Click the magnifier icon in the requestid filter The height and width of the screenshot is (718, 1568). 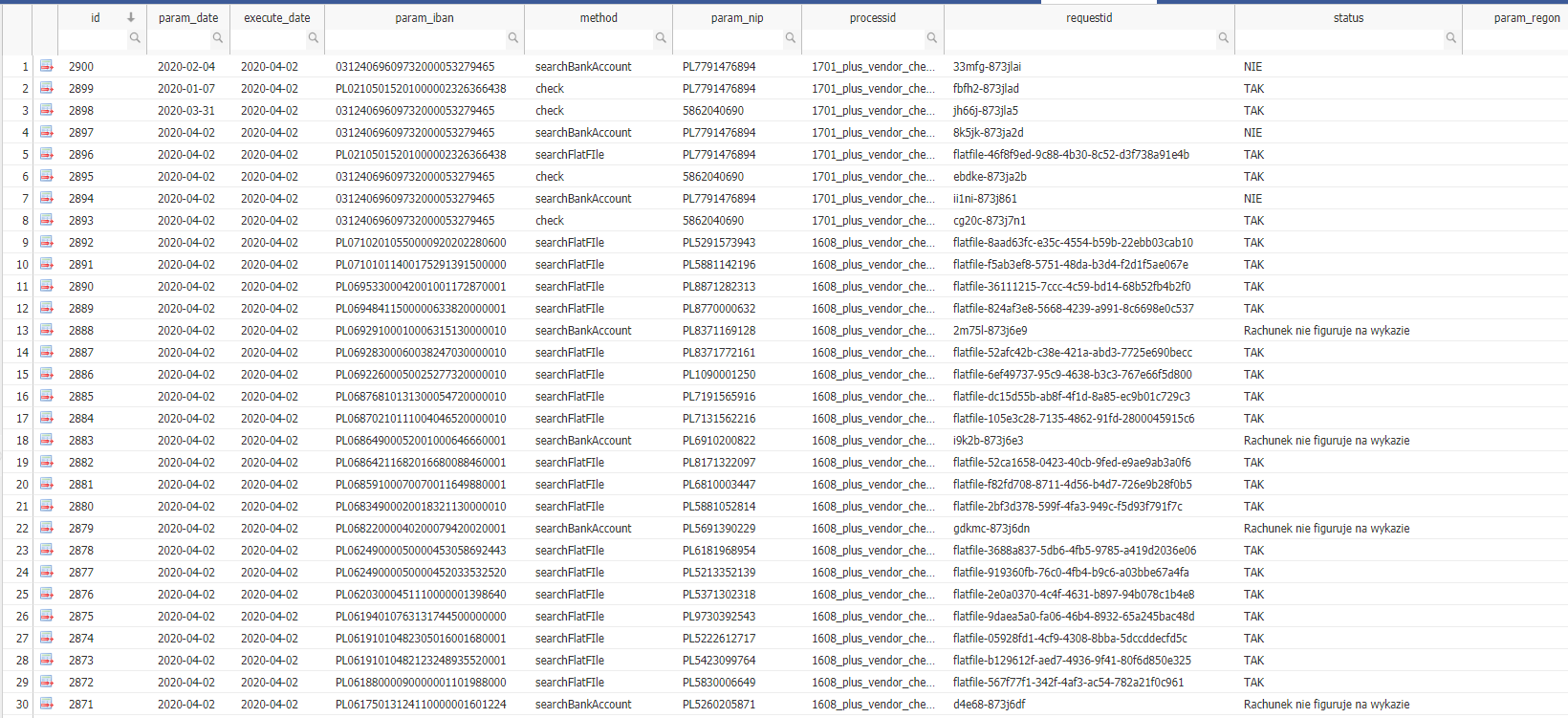[1223, 38]
